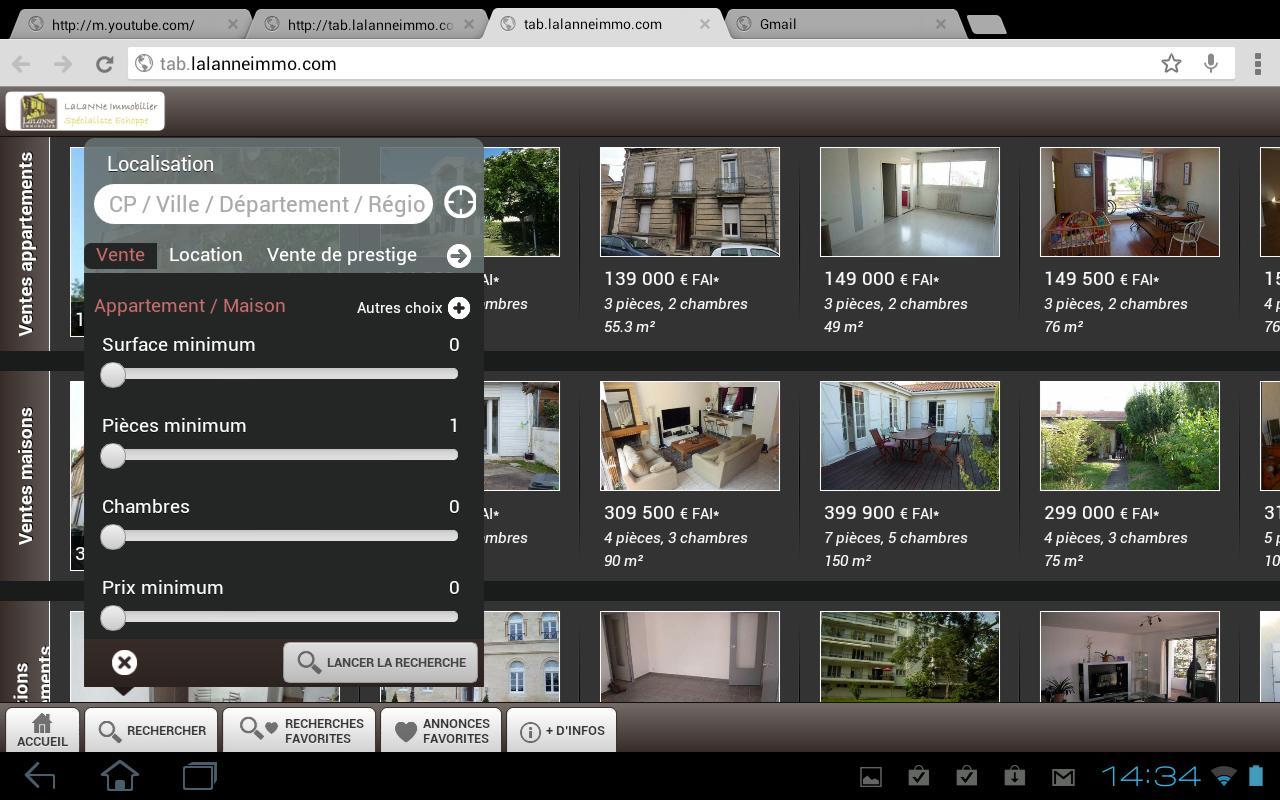Close the m.youtube.com tab

233,24
